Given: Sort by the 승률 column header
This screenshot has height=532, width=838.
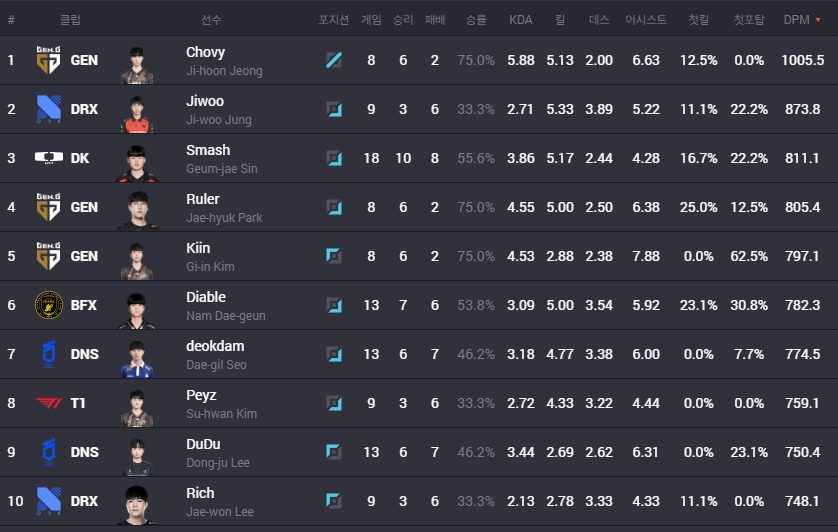Looking at the screenshot, I should (476, 19).
